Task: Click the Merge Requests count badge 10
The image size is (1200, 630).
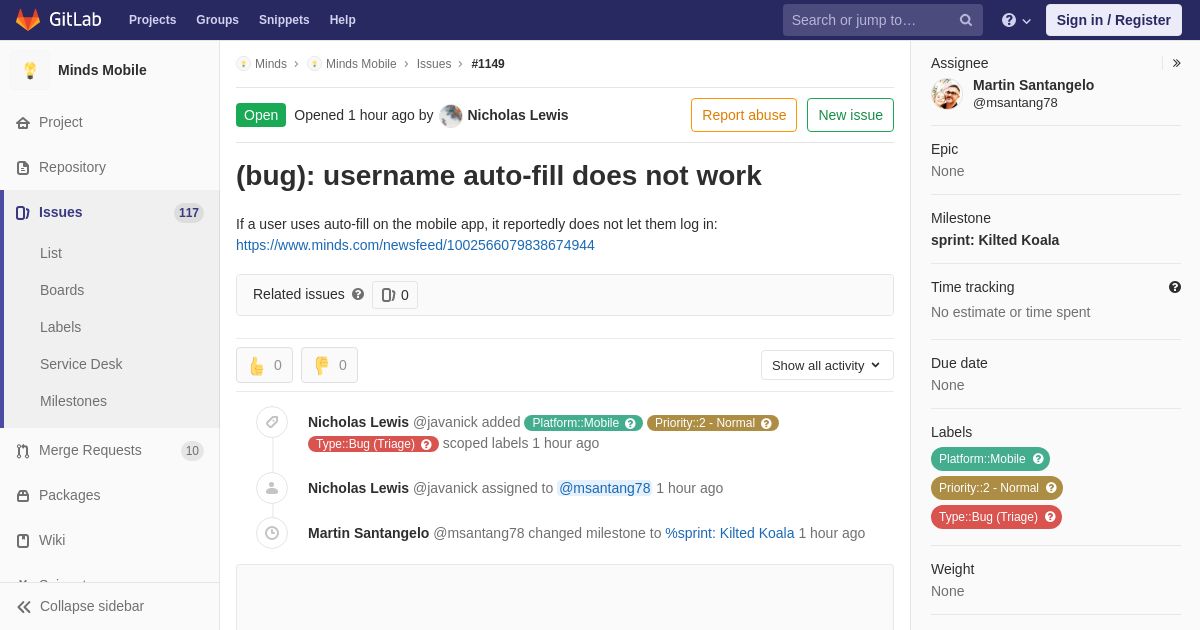Action: pyautogui.click(x=192, y=451)
